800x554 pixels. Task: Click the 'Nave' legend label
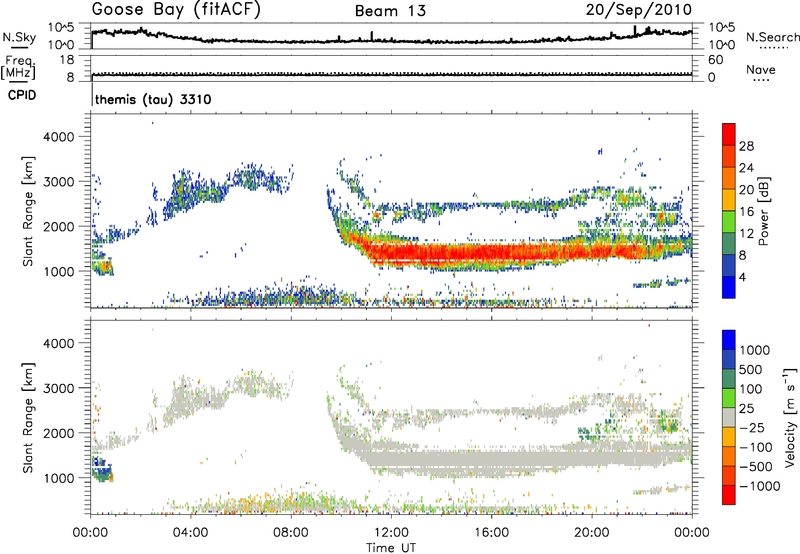coord(761,69)
